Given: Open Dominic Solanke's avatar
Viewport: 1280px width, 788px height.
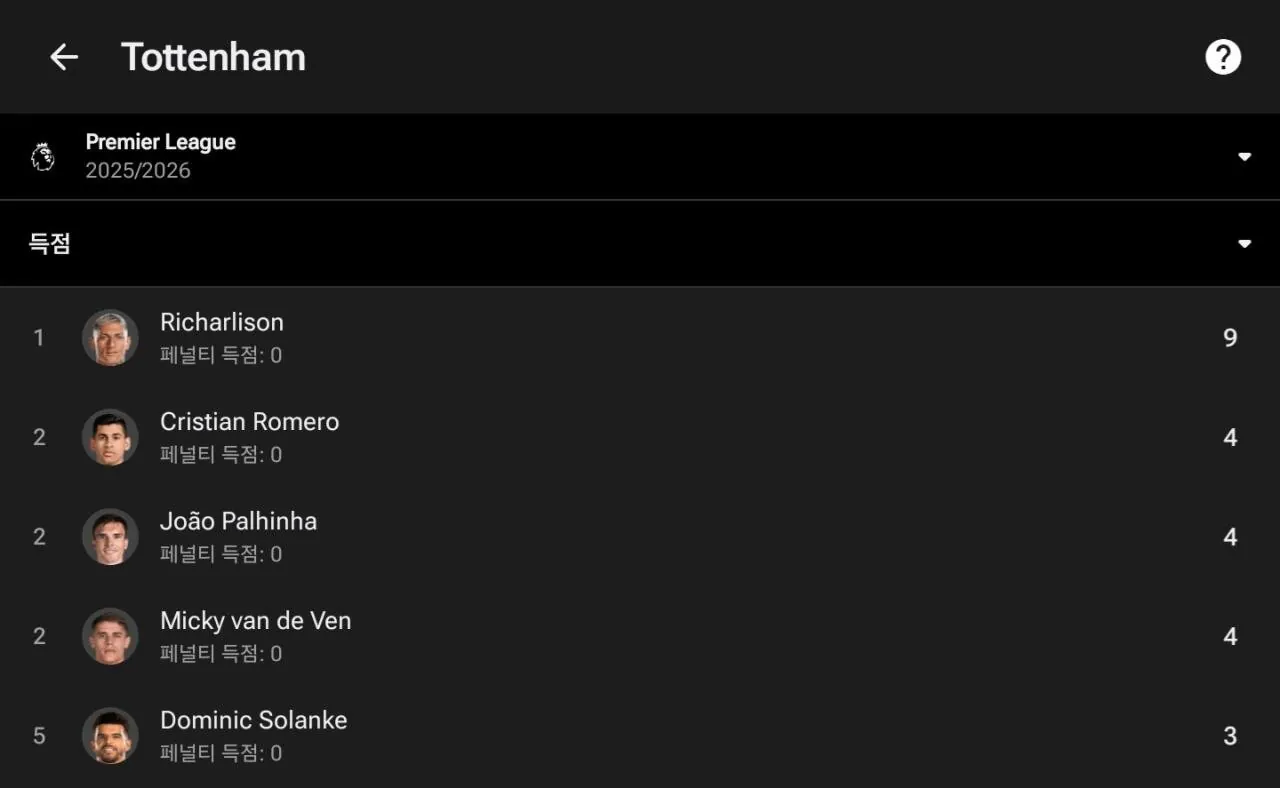Looking at the screenshot, I should pyautogui.click(x=110, y=736).
